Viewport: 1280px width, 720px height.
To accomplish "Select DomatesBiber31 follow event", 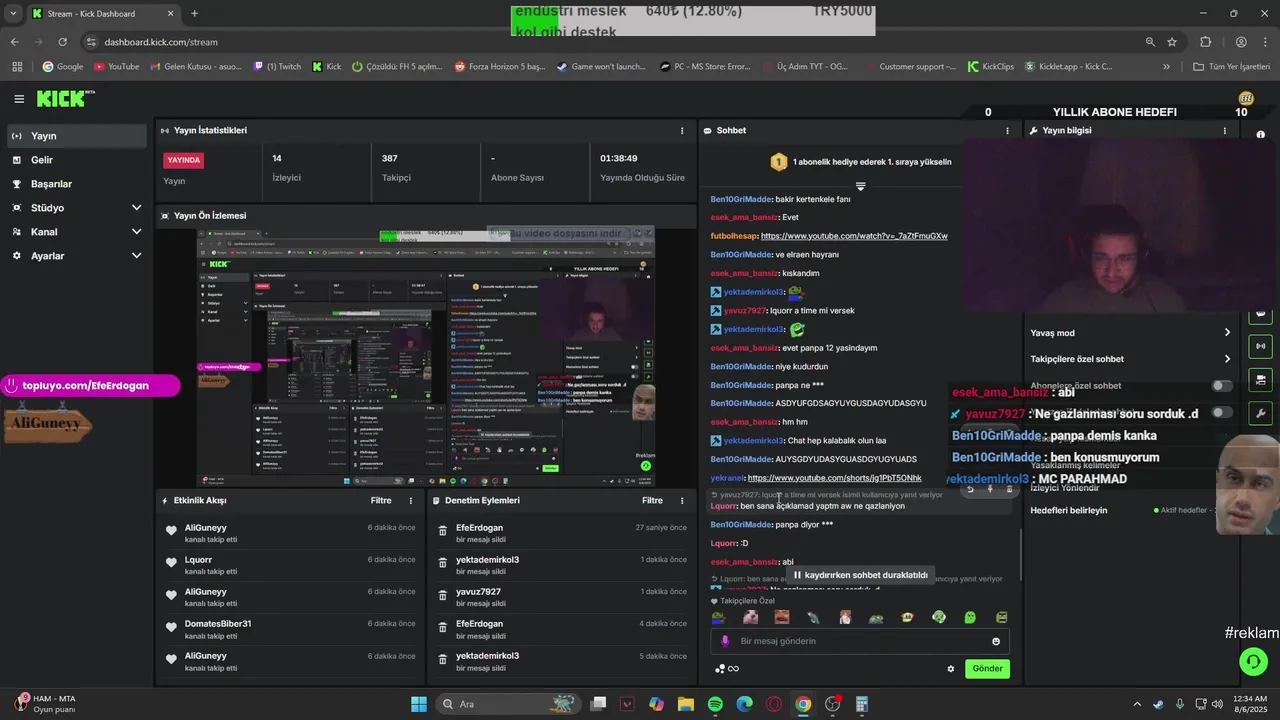I will click(291, 629).
